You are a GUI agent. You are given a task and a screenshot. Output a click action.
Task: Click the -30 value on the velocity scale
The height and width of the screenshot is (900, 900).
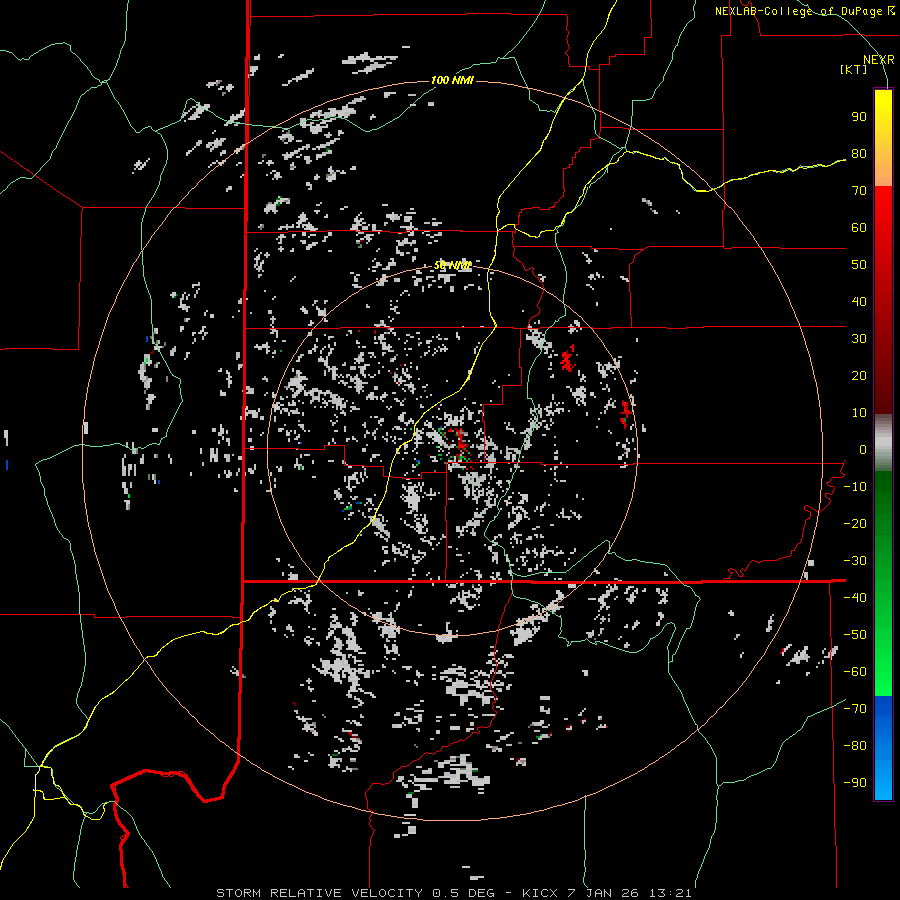[855, 561]
